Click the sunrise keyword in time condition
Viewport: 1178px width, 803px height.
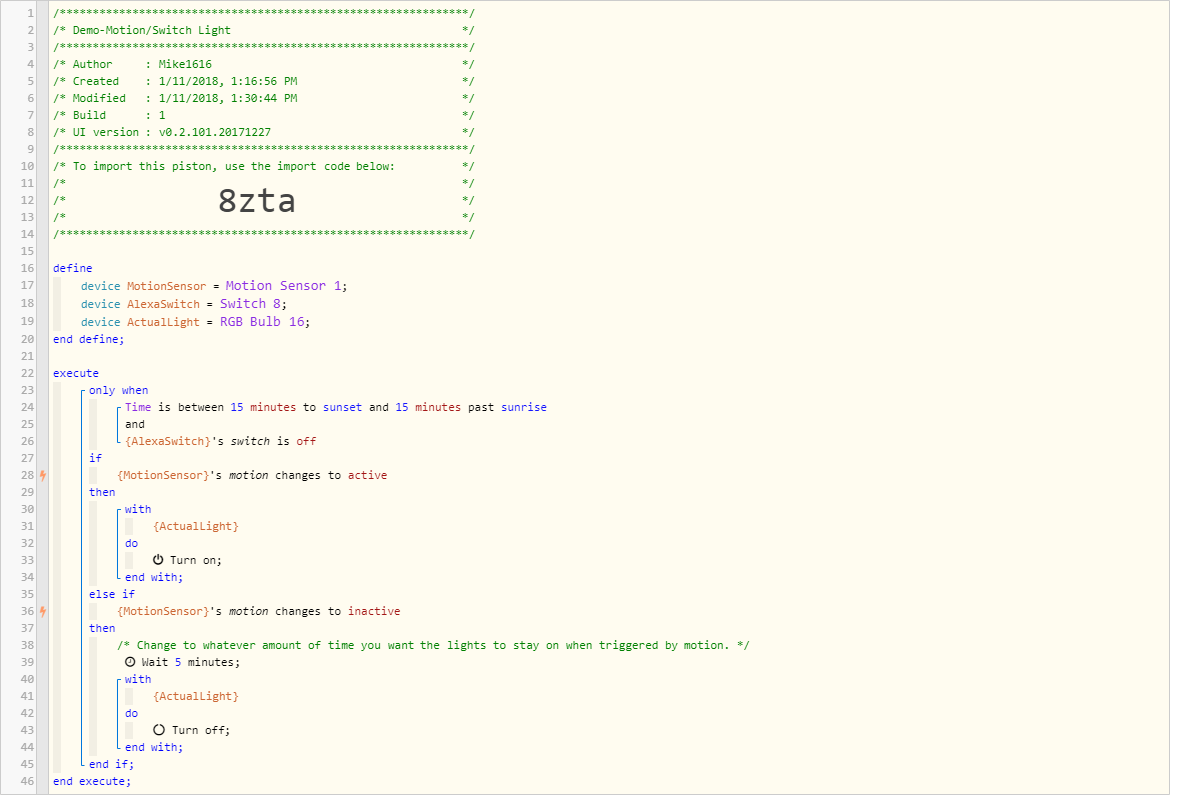click(524, 407)
